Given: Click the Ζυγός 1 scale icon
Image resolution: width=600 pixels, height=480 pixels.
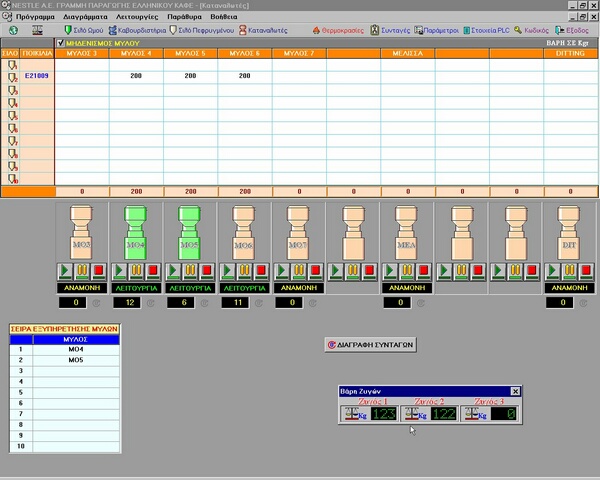Looking at the screenshot, I should 354,413.
